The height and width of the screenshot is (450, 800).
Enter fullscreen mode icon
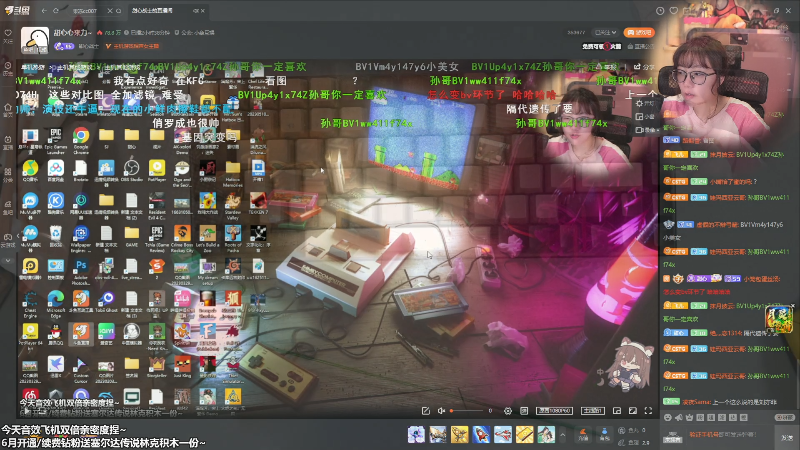click(648, 411)
